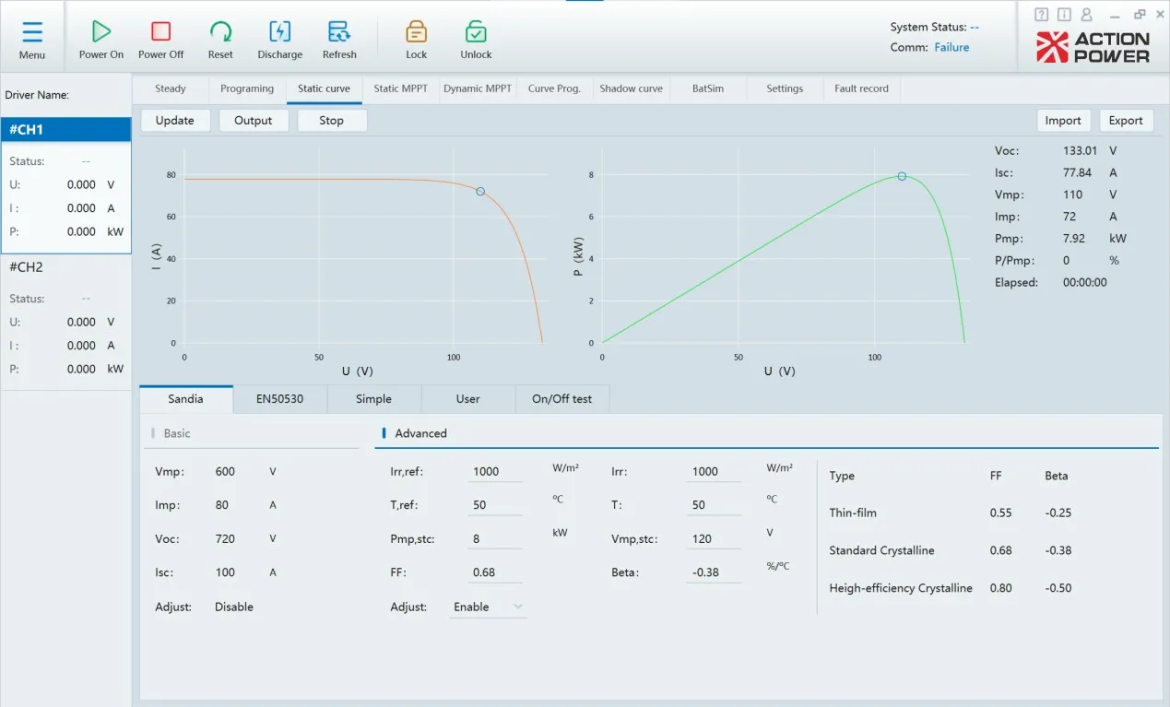
Task: Switch to the Programing tab
Action: tap(247, 88)
